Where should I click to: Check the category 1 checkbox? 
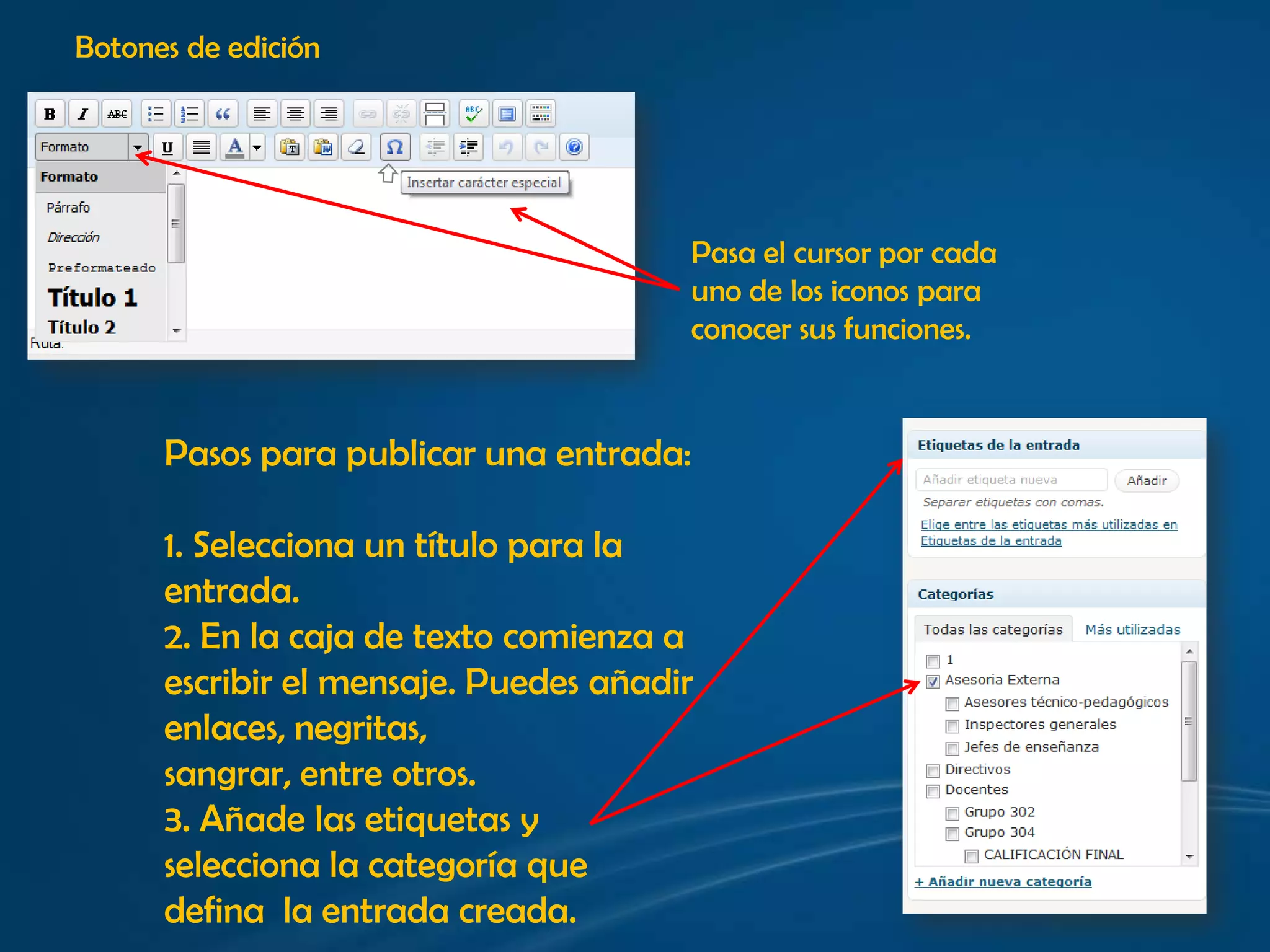[933, 661]
